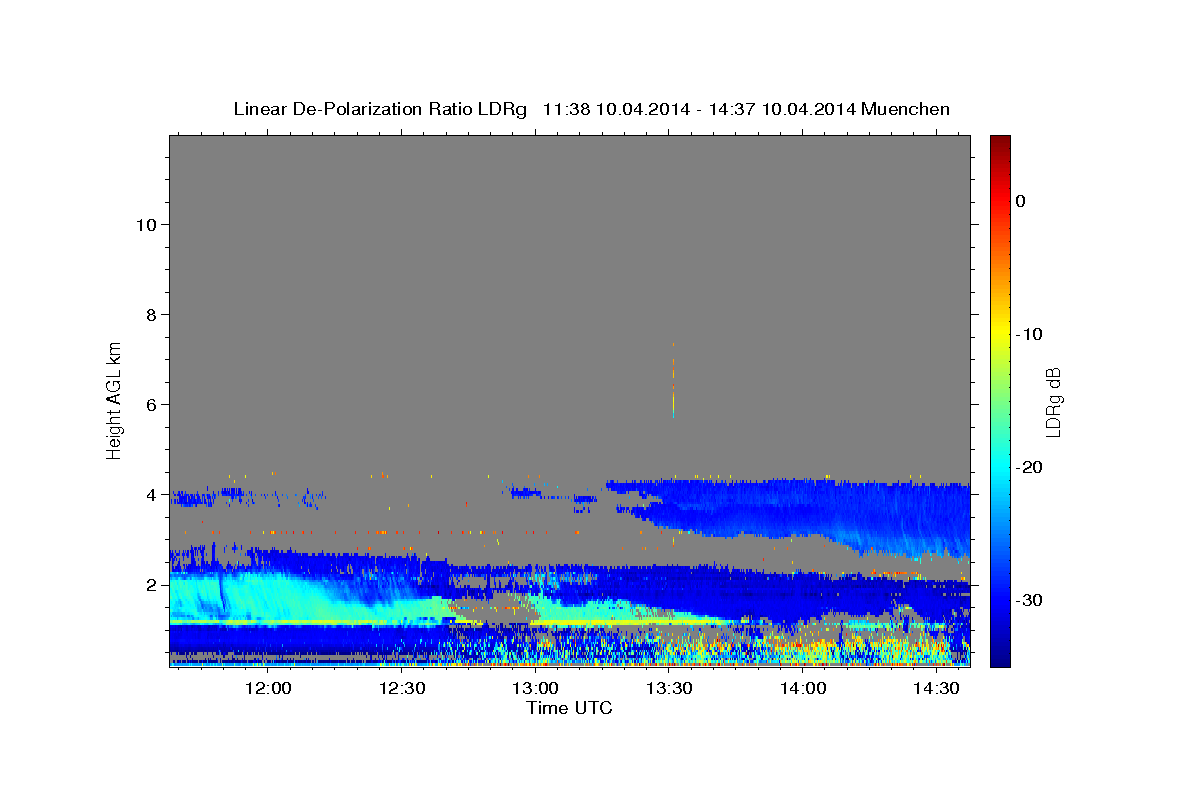Click the colorbar value '-20'

pyautogui.click(x=1027, y=467)
